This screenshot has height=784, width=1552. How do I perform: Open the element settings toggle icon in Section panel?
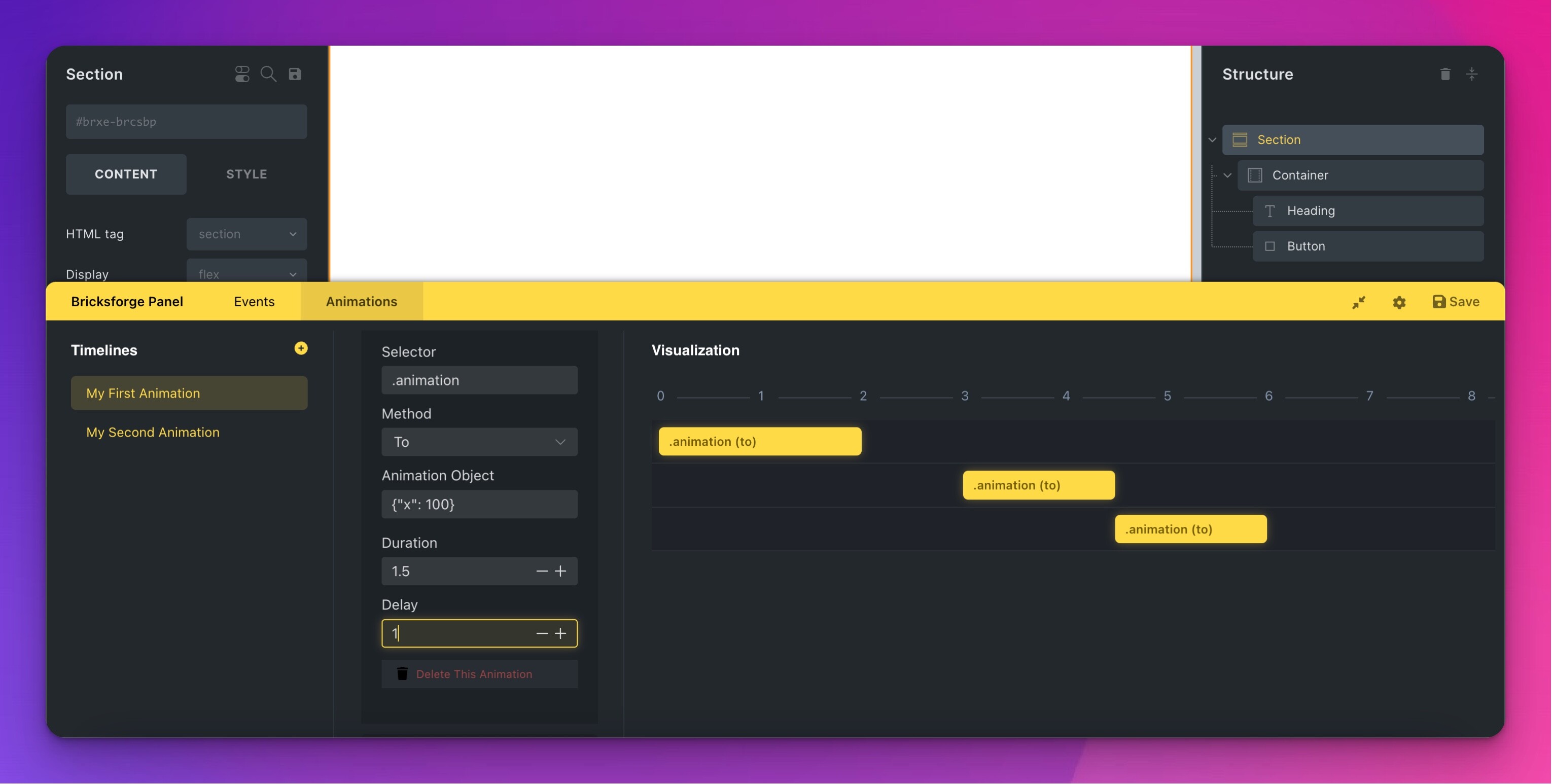pyautogui.click(x=242, y=74)
